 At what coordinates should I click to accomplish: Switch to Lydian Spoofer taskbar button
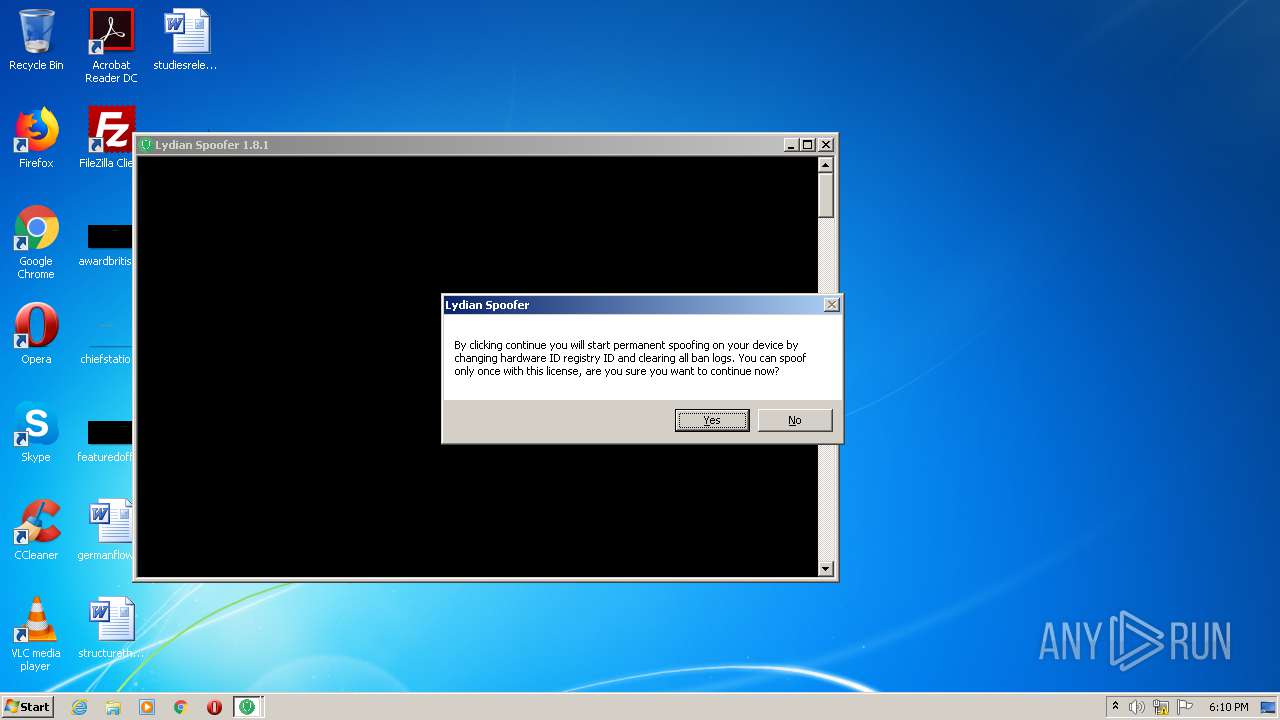(248, 707)
